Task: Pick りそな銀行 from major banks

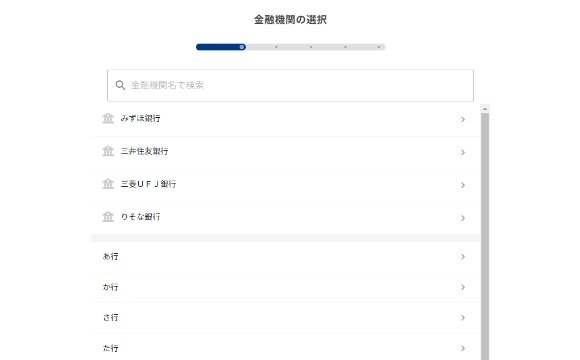Action: coord(141,216)
